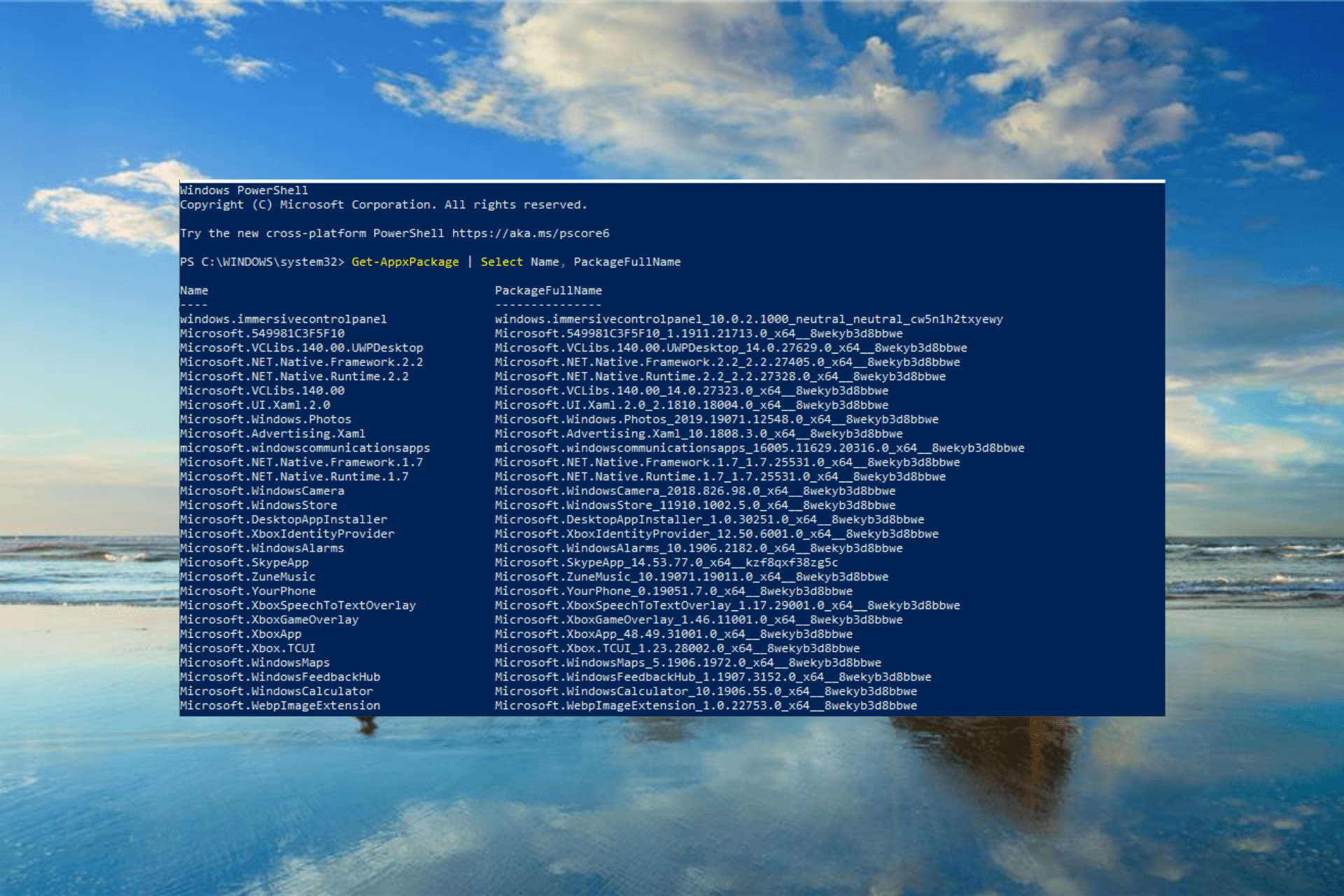Select the Microsoft.WindowsMaps full package name
1344x896 pixels.
(687, 662)
